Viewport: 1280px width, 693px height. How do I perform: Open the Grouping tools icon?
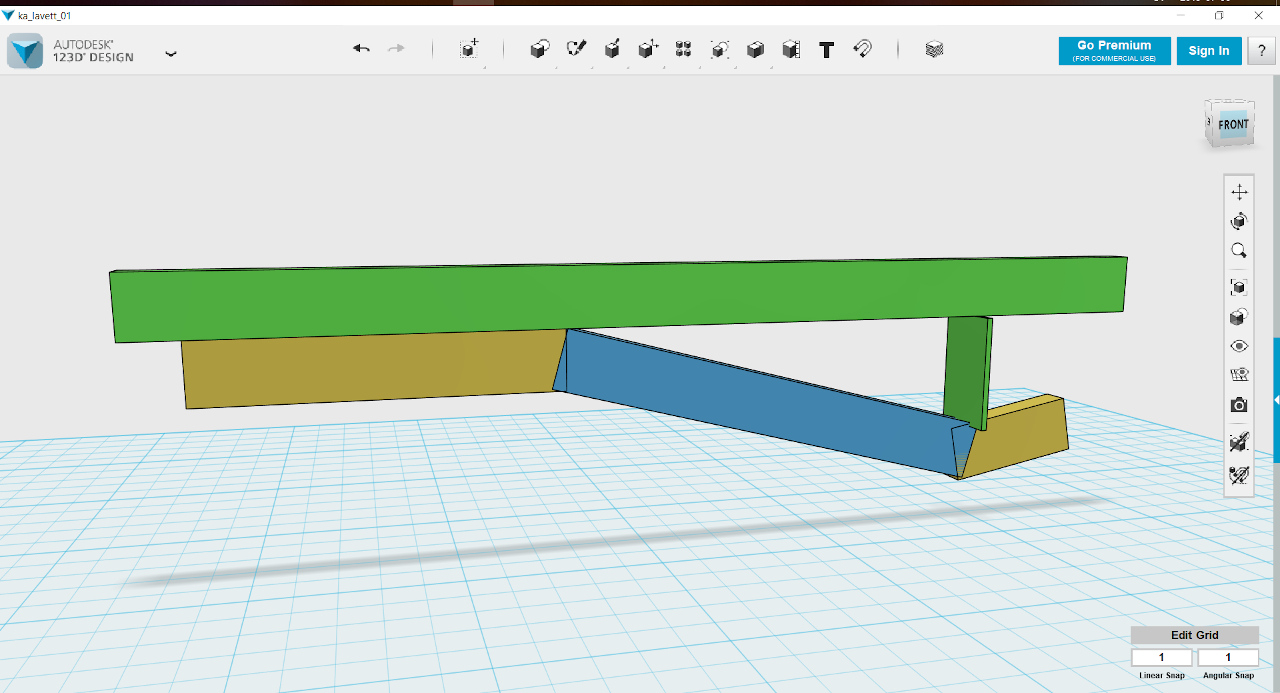719,49
